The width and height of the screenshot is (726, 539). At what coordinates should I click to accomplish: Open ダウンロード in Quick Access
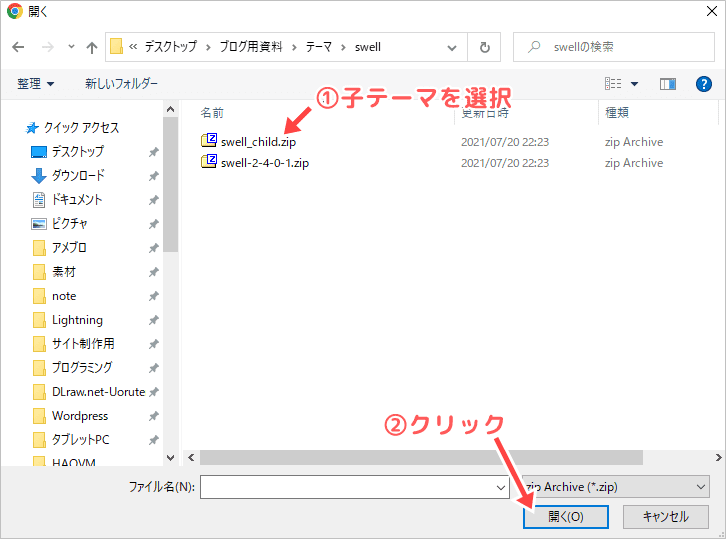coord(78,175)
